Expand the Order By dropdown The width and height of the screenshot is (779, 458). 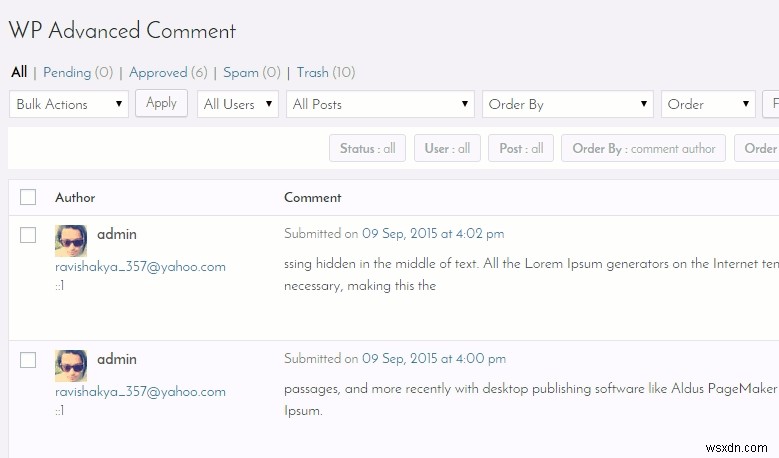click(x=568, y=104)
